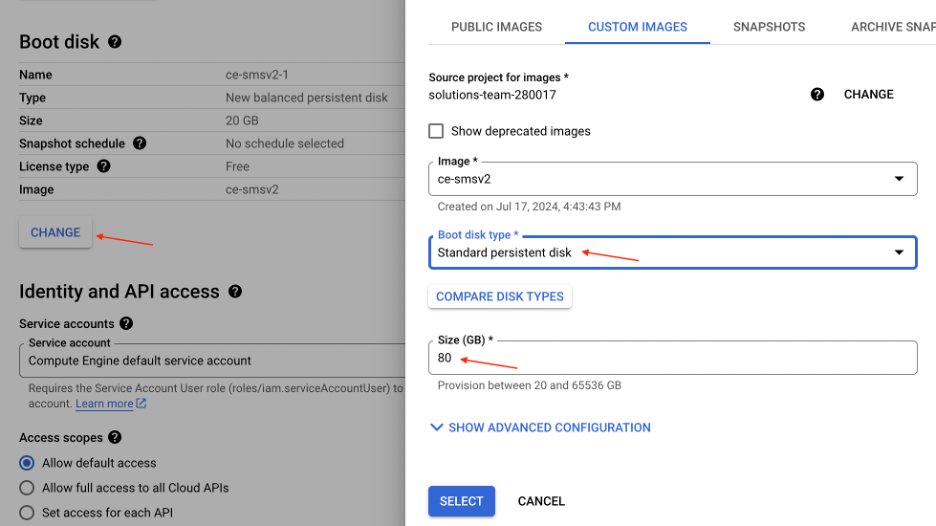Open the Image dropdown showing ce-smsv2
This screenshot has height=526, width=936.
[673, 179]
